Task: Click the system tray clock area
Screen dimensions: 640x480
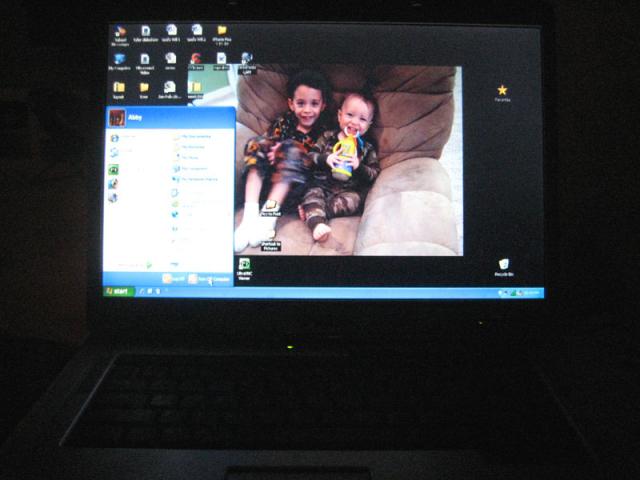Action: click(532, 293)
